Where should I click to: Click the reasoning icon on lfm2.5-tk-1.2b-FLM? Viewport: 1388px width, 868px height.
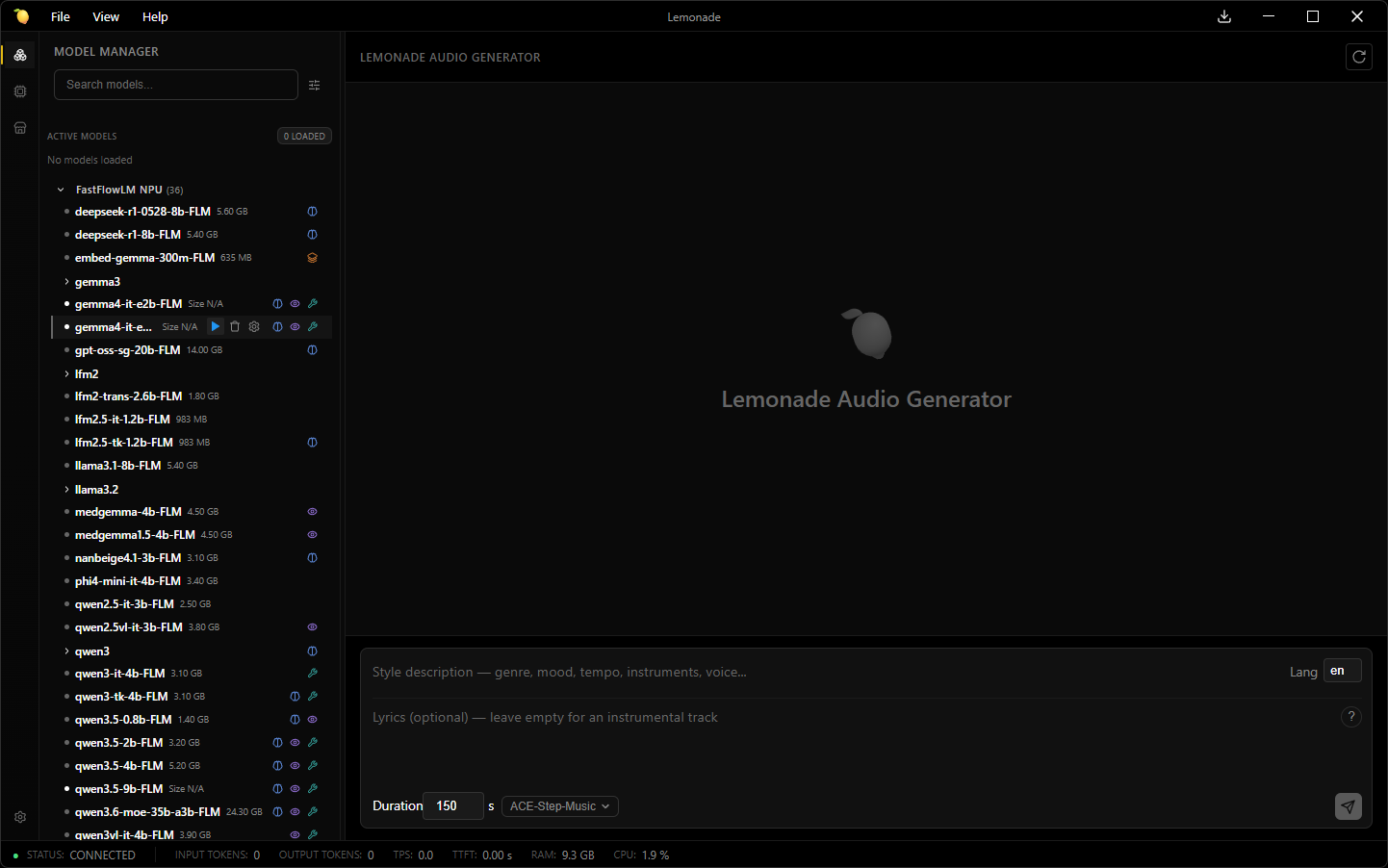pos(312,443)
